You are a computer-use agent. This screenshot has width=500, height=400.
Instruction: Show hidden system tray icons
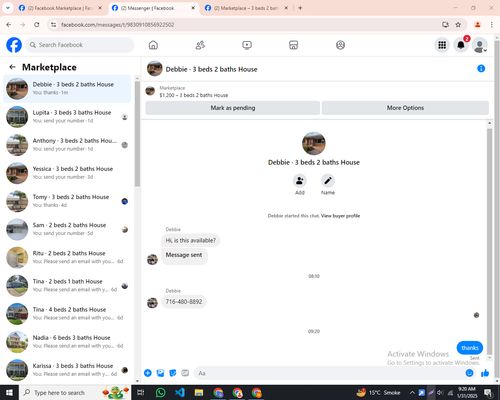pos(412,393)
